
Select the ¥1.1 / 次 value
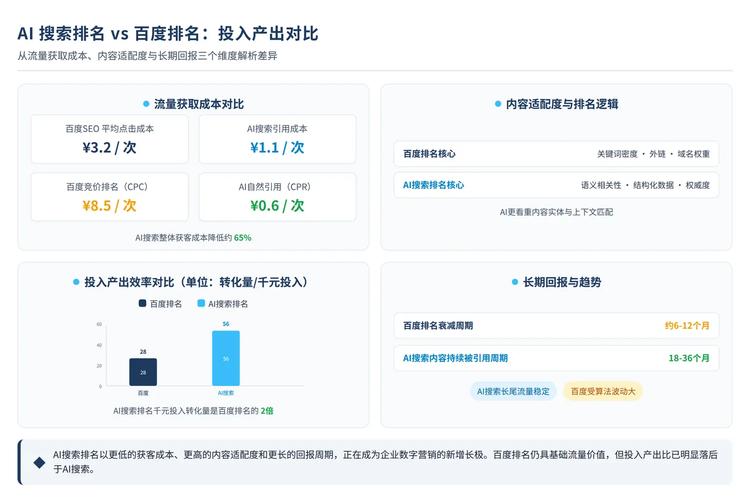(277, 147)
